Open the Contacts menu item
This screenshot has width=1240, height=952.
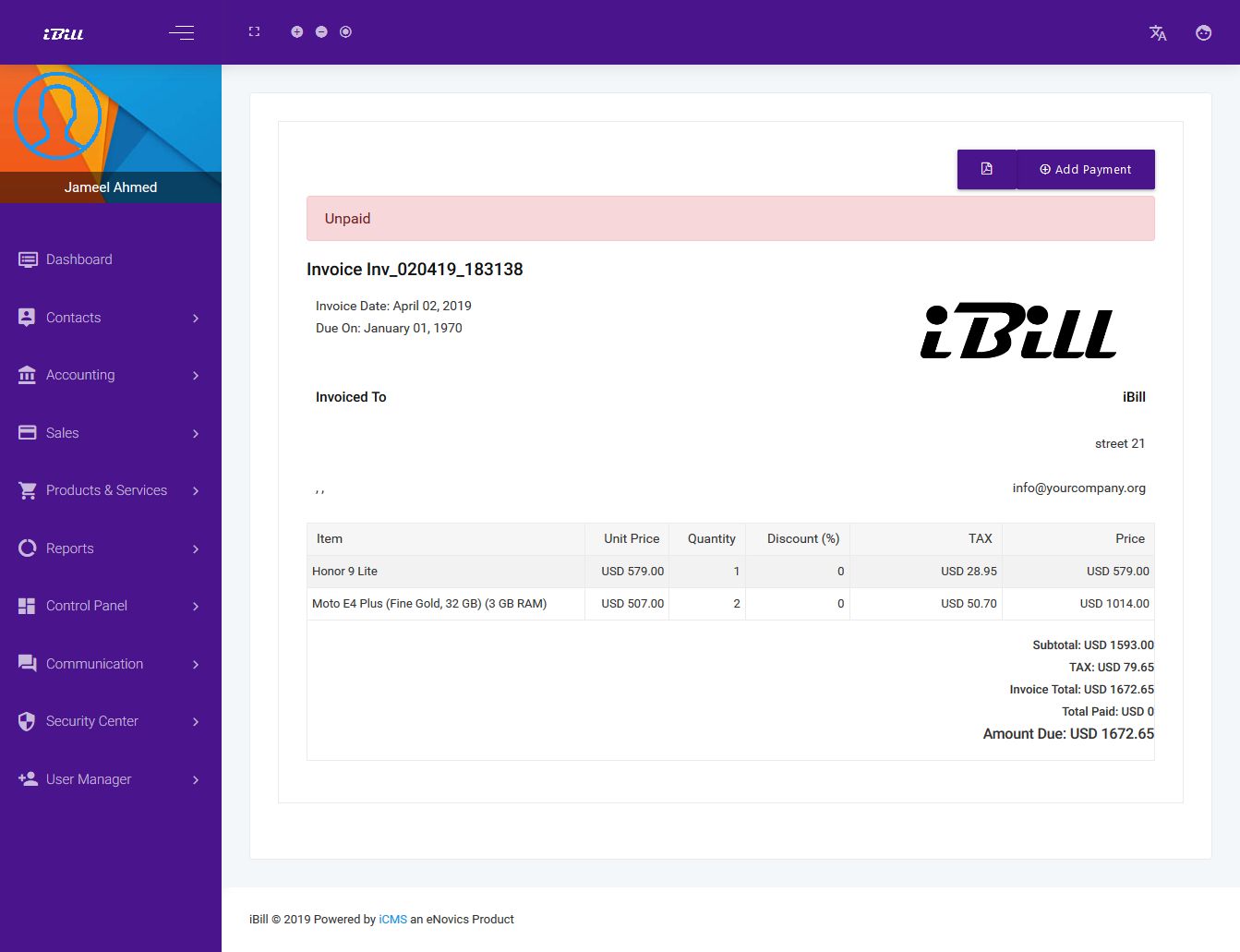coord(111,318)
